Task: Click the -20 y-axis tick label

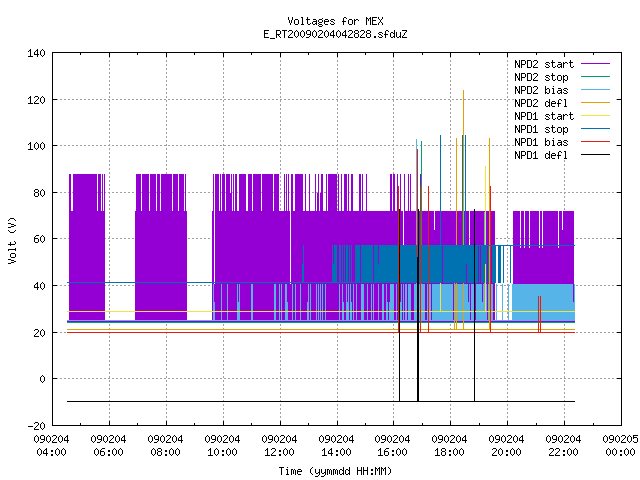Action: 36,426
